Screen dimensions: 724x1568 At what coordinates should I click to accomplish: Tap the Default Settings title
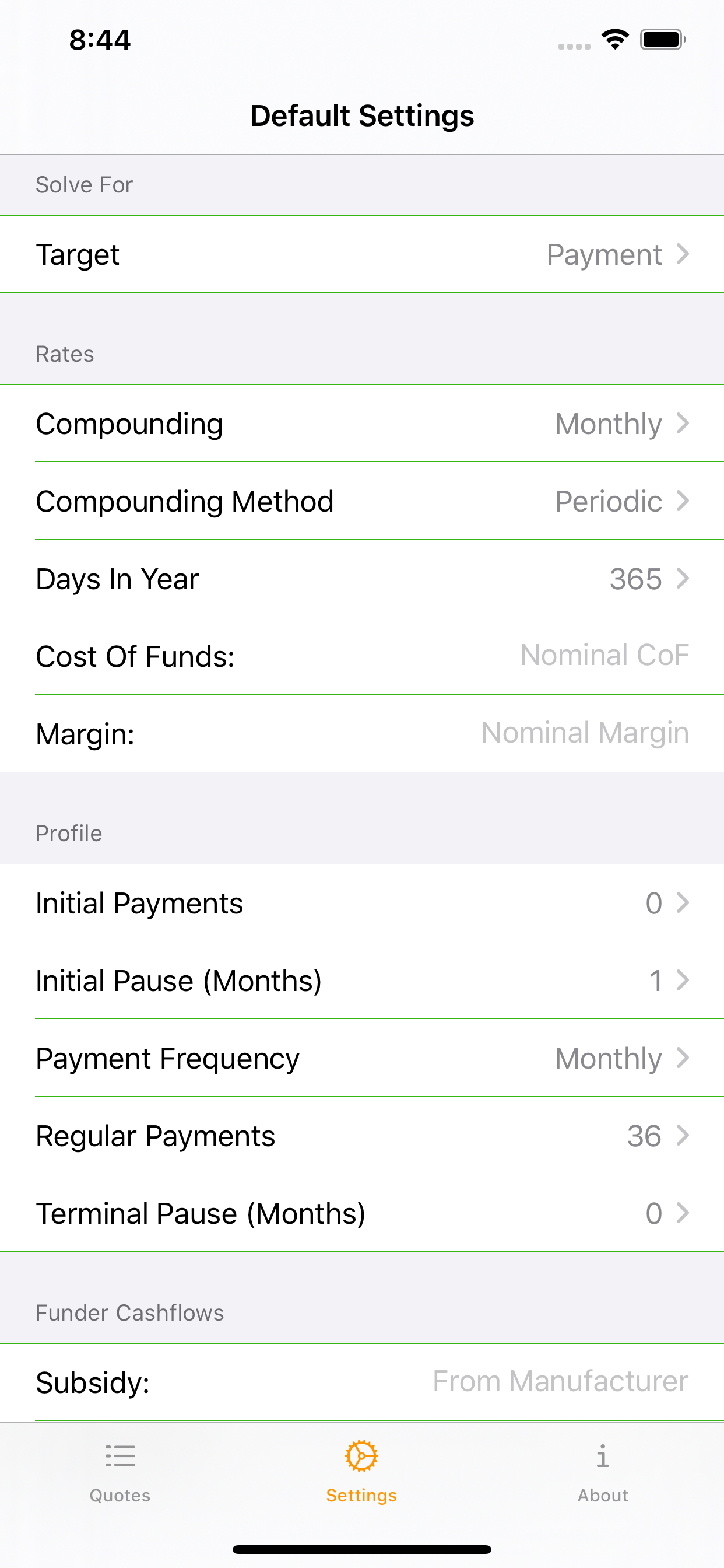[x=362, y=116]
